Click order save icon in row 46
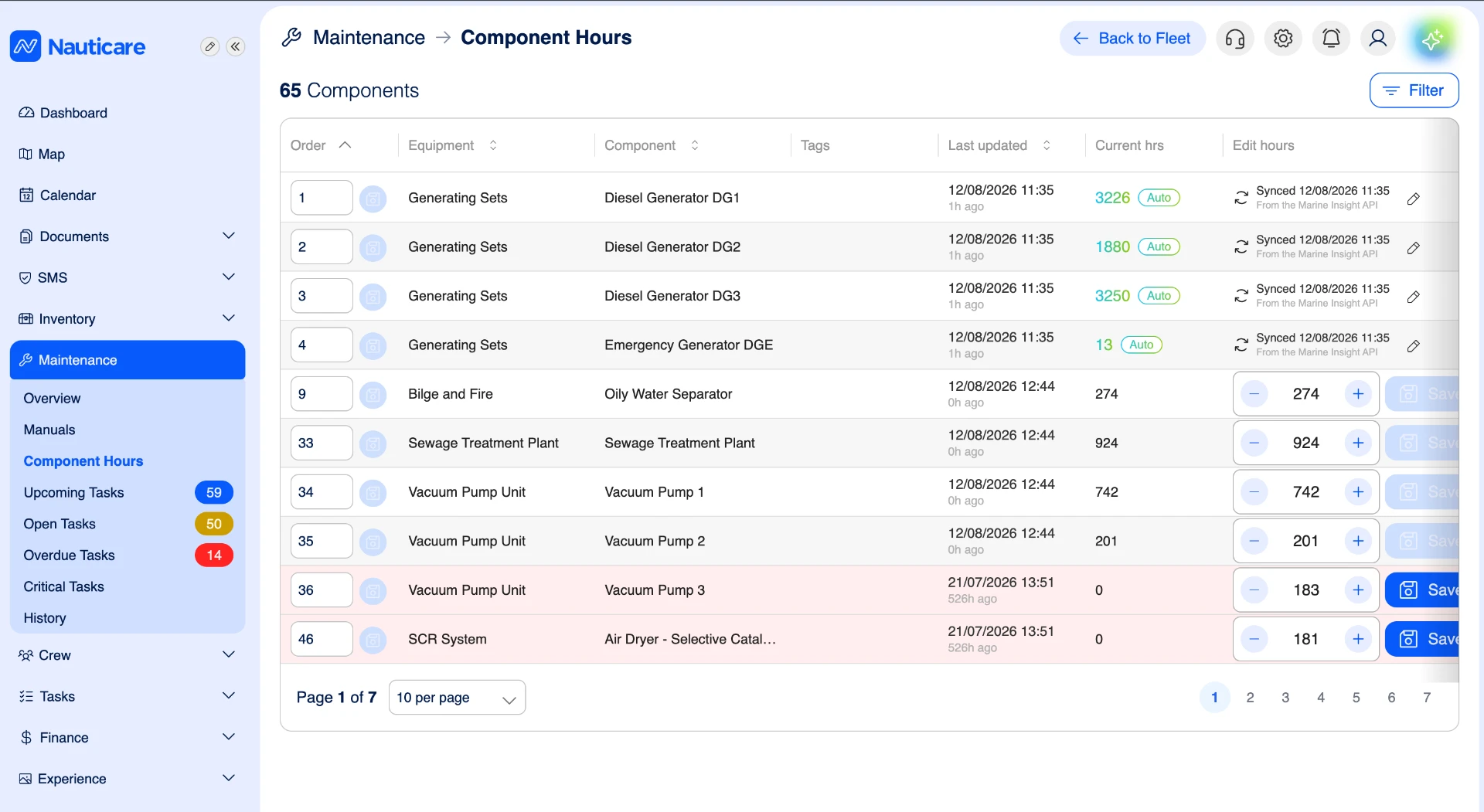Image resolution: width=1484 pixels, height=812 pixels. 373,639
